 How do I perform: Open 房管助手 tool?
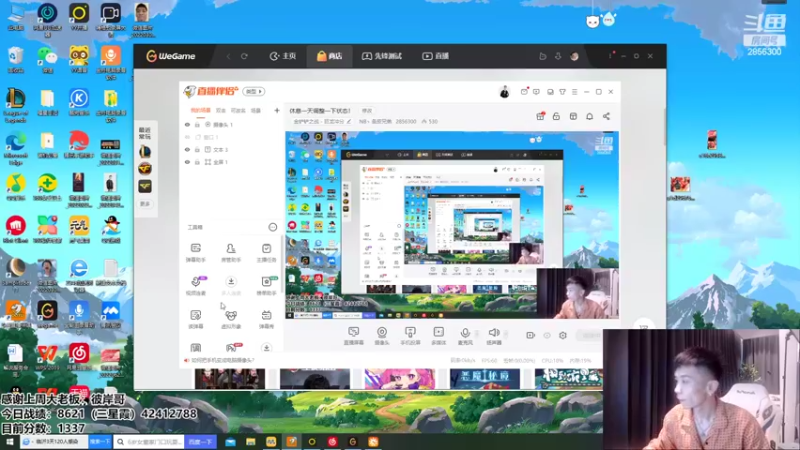pos(231,253)
